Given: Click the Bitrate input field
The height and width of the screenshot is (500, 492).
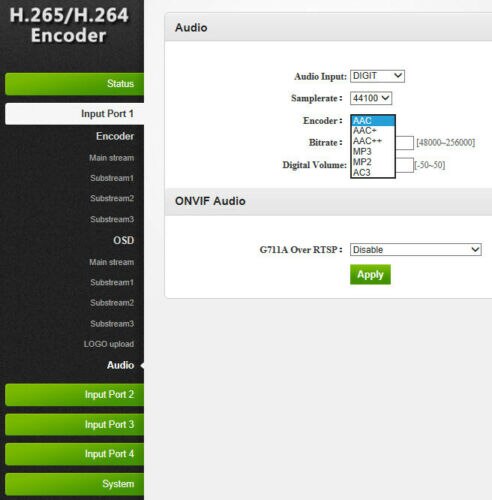Looking at the screenshot, I should tap(404, 143).
